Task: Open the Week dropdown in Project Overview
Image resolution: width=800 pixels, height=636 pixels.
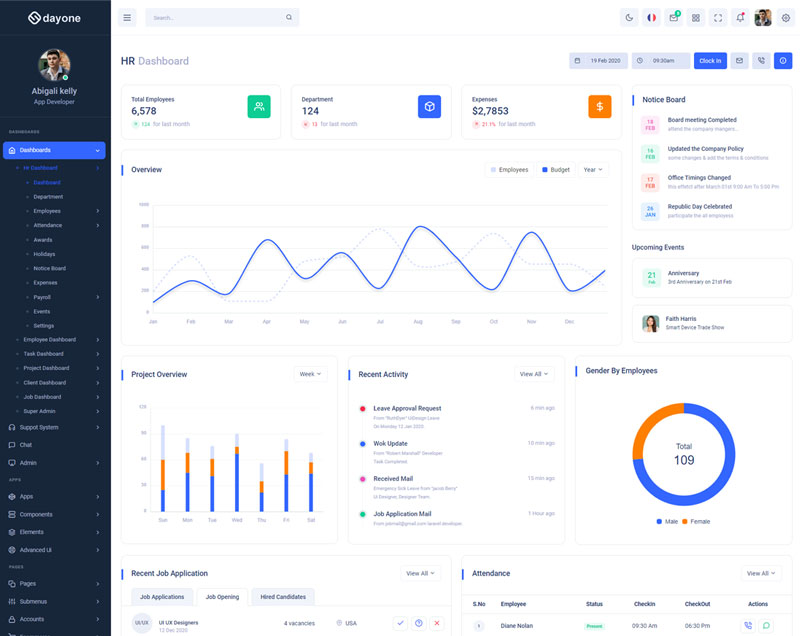Action: [x=310, y=374]
